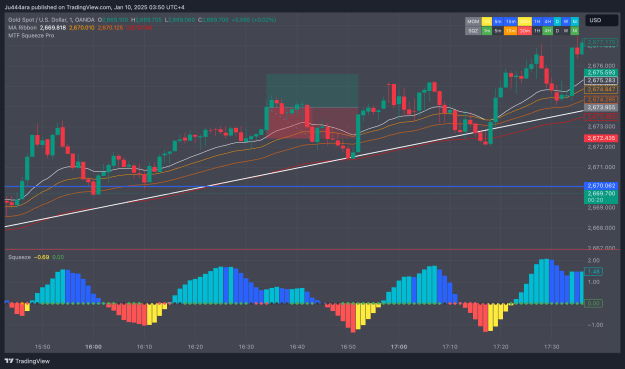Click the 2,677.170 top price label
Screen dimensions: 625x369
point(601,42)
